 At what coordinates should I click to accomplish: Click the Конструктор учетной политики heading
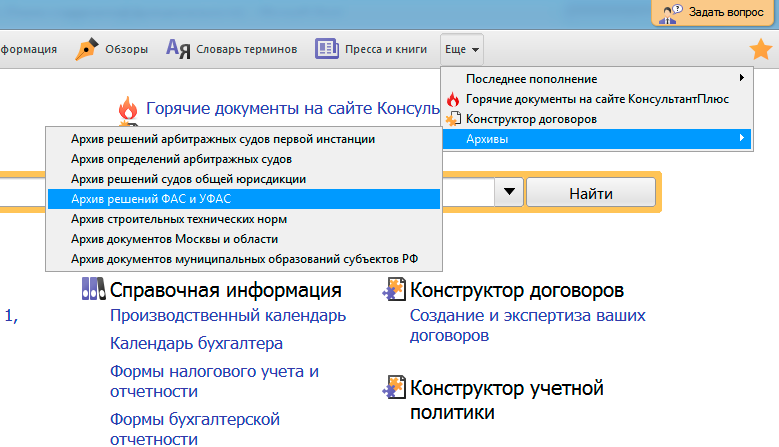point(507,400)
